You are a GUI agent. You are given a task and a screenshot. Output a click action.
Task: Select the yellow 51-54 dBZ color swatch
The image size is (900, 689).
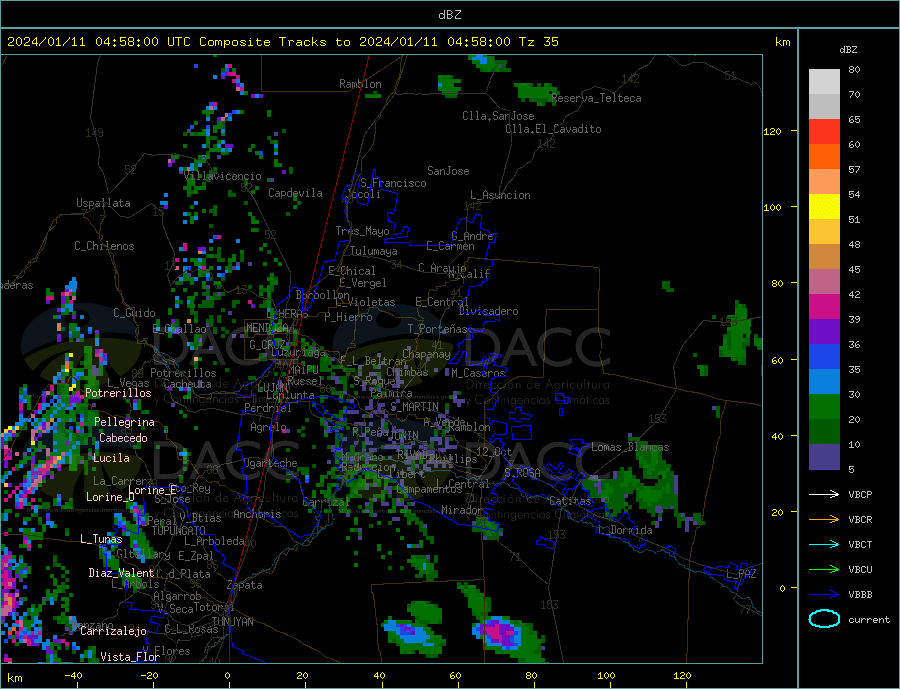tap(824, 207)
